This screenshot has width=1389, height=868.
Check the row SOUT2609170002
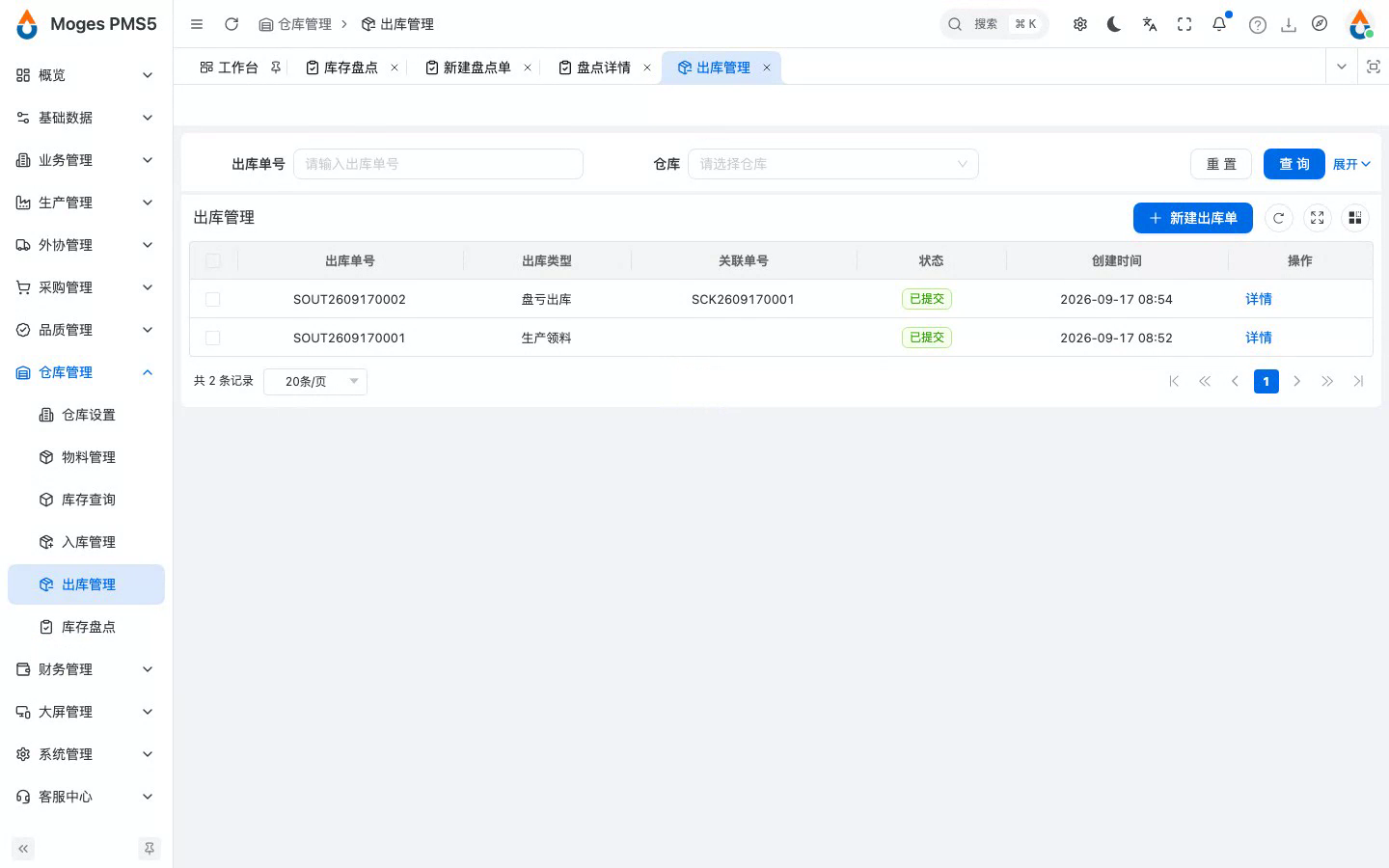click(x=213, y=299)
